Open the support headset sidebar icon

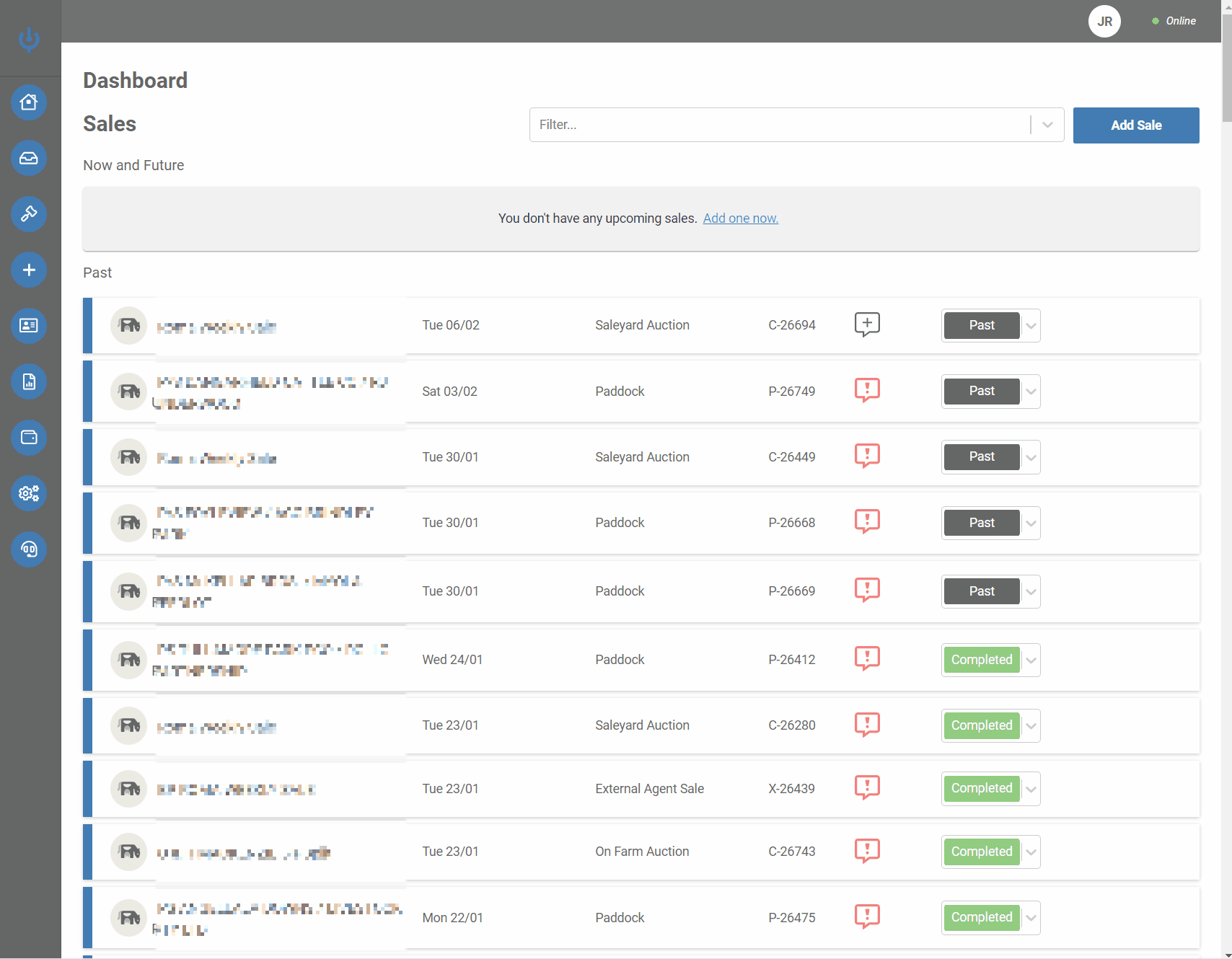pos(29,549)
